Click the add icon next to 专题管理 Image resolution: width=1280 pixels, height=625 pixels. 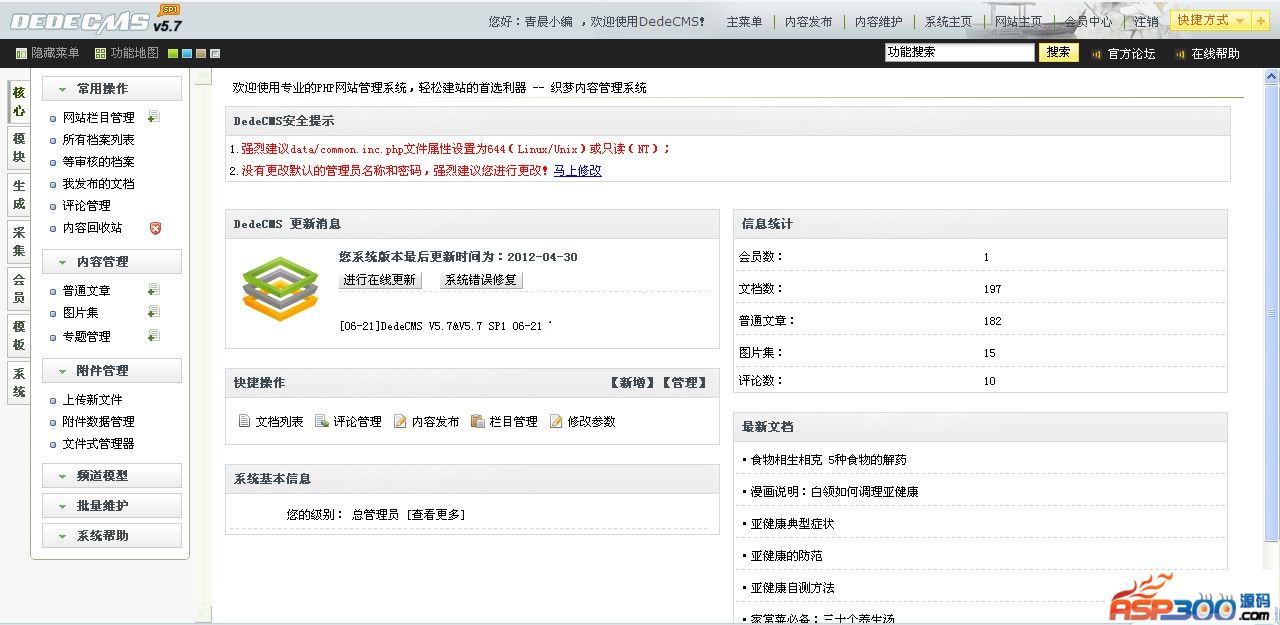[x=153, y=336]
